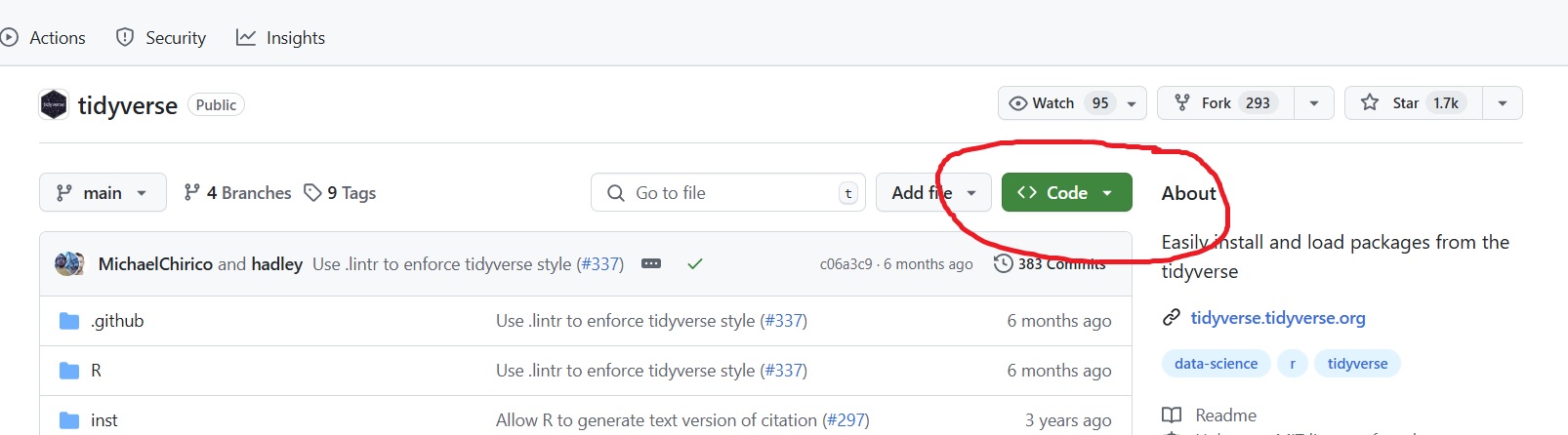
Task: Click the watch count 95
Action: pyautogui.click(x=1100, y=103)
